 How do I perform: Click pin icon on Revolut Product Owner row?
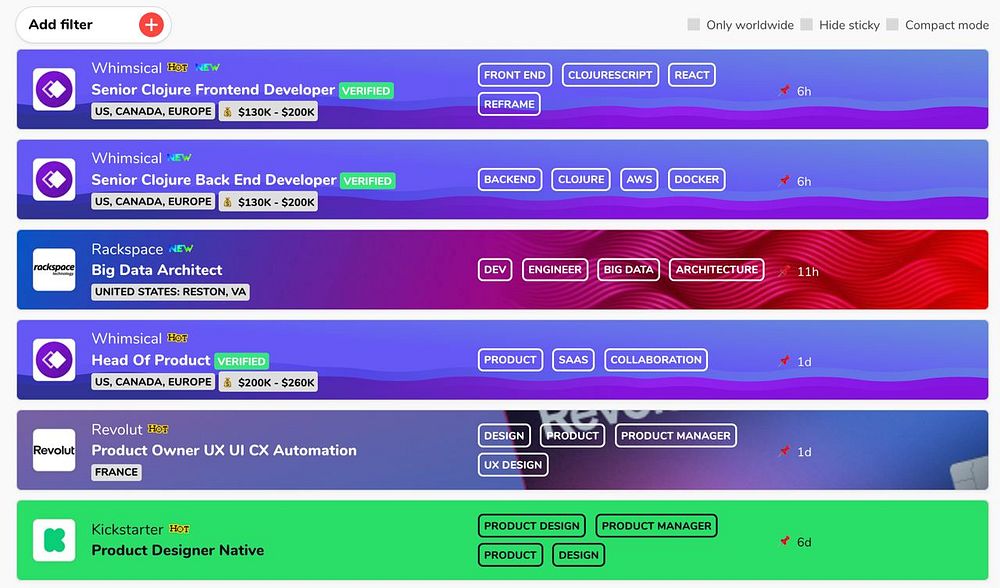click(x=784, y=452)
